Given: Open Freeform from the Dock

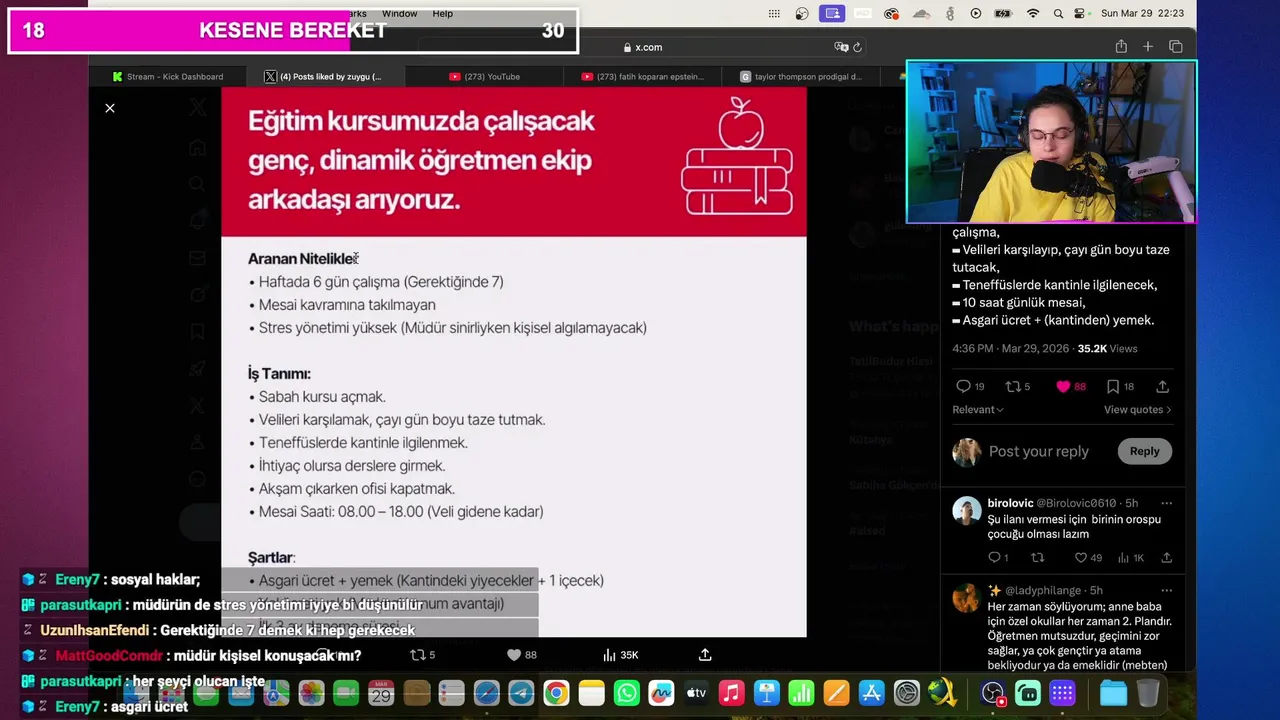Looking at the screenshot, I should tap(661, 693).
